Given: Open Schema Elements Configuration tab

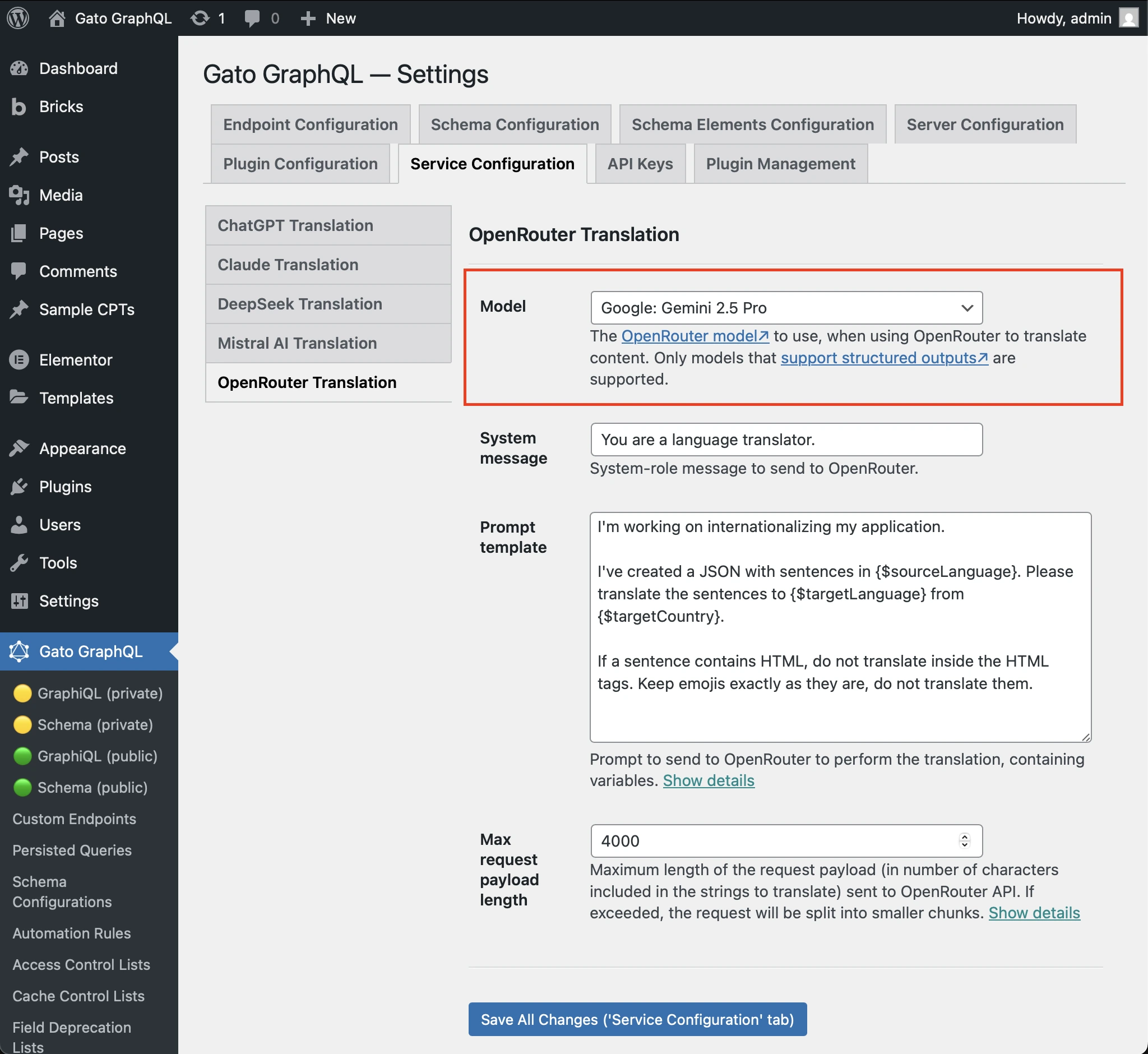Looking at the screenshot, I should point(752,124).
